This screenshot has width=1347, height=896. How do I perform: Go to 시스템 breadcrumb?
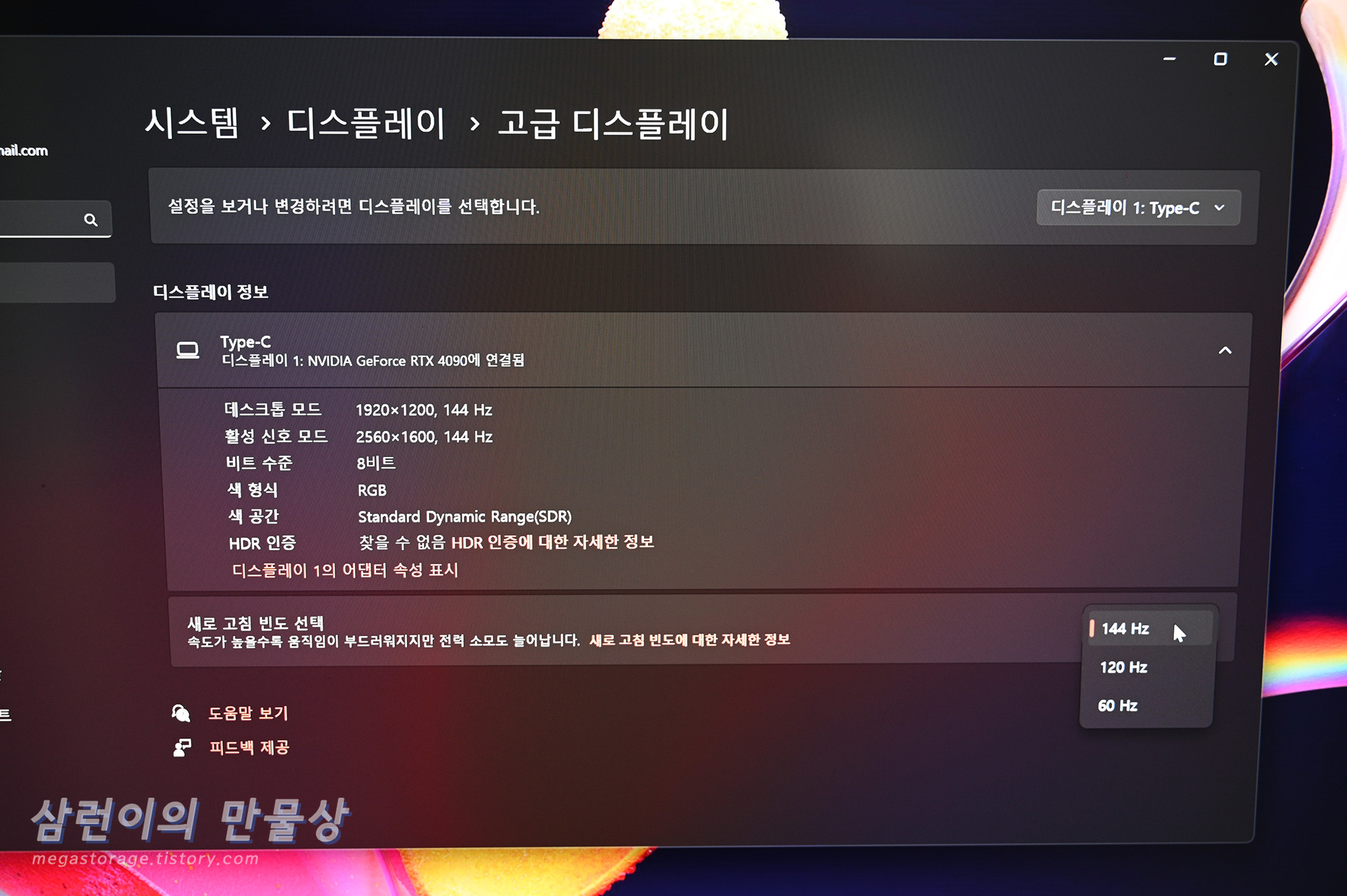192,123
